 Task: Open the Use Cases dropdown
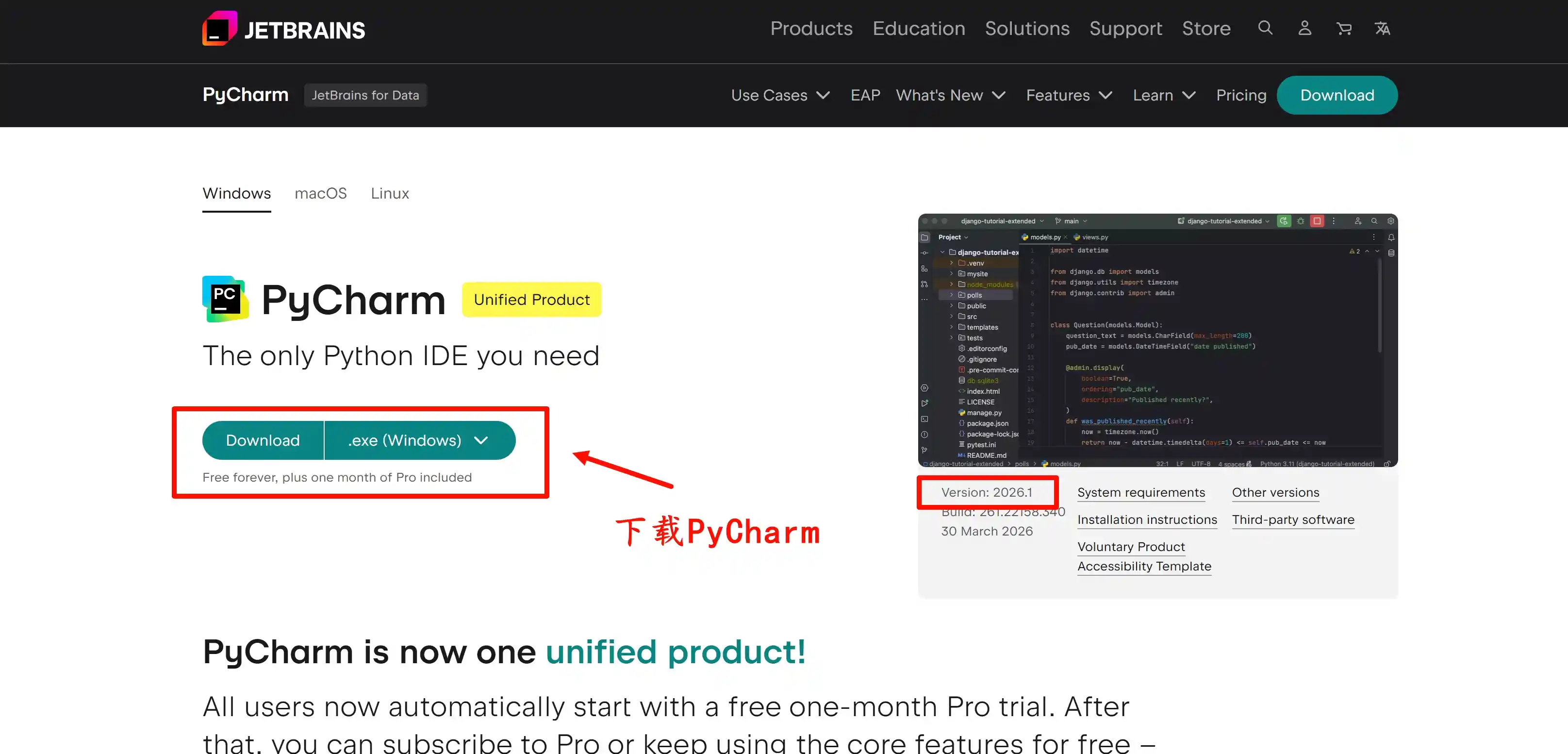pos(780,95)
